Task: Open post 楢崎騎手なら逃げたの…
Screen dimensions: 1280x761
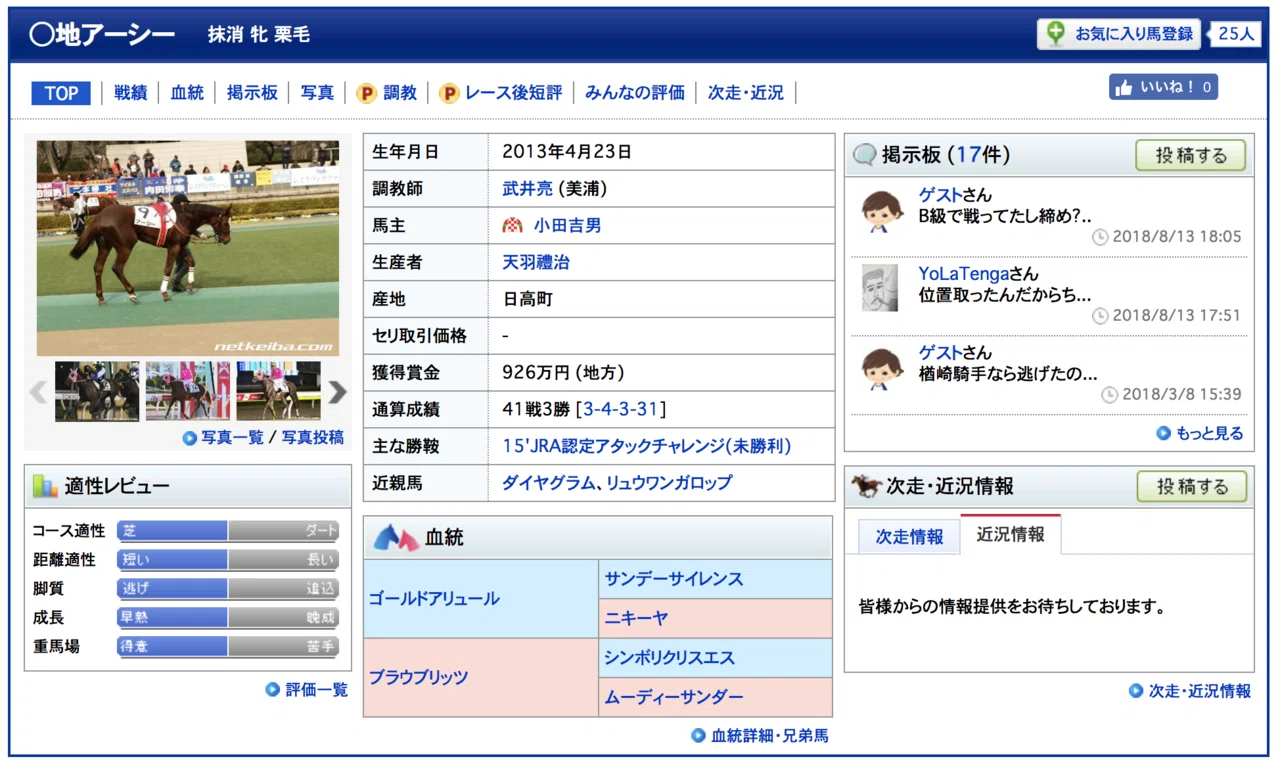Action: pos(1008,374)
